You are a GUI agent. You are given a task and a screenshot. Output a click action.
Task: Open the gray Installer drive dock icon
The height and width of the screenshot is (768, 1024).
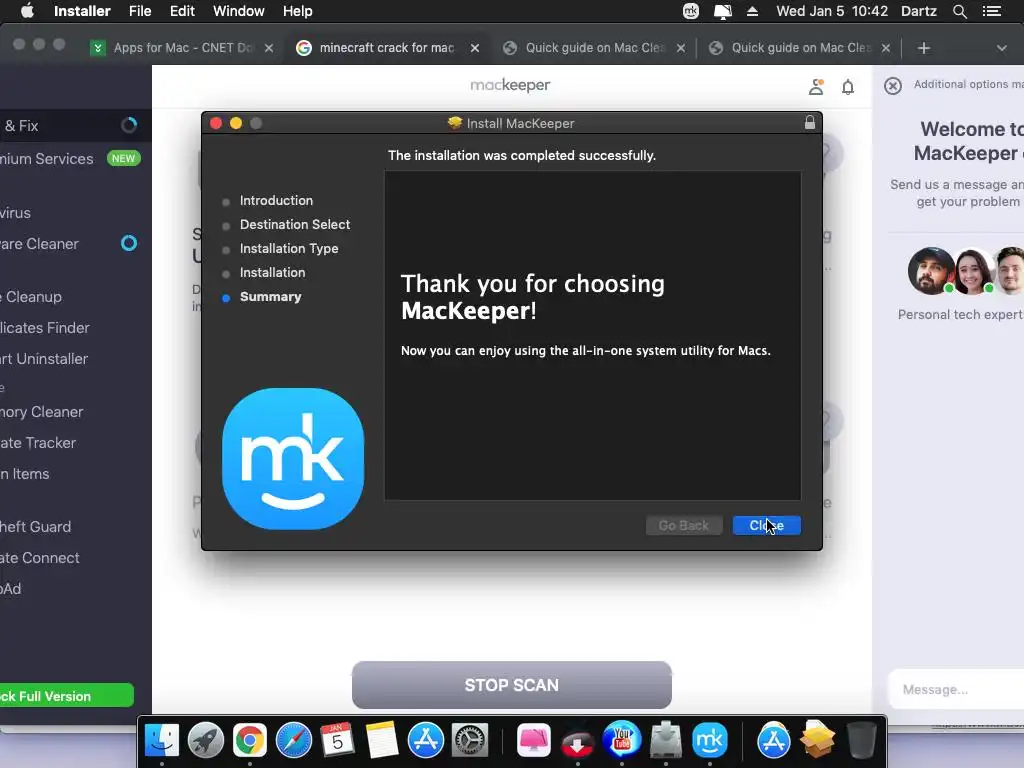click(665, 741)
